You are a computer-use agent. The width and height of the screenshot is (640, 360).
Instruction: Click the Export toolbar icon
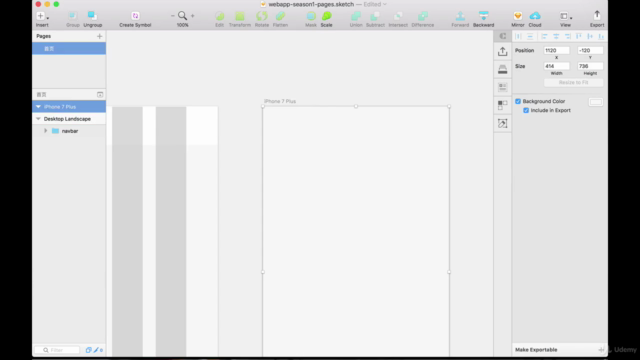coord(597,16)
